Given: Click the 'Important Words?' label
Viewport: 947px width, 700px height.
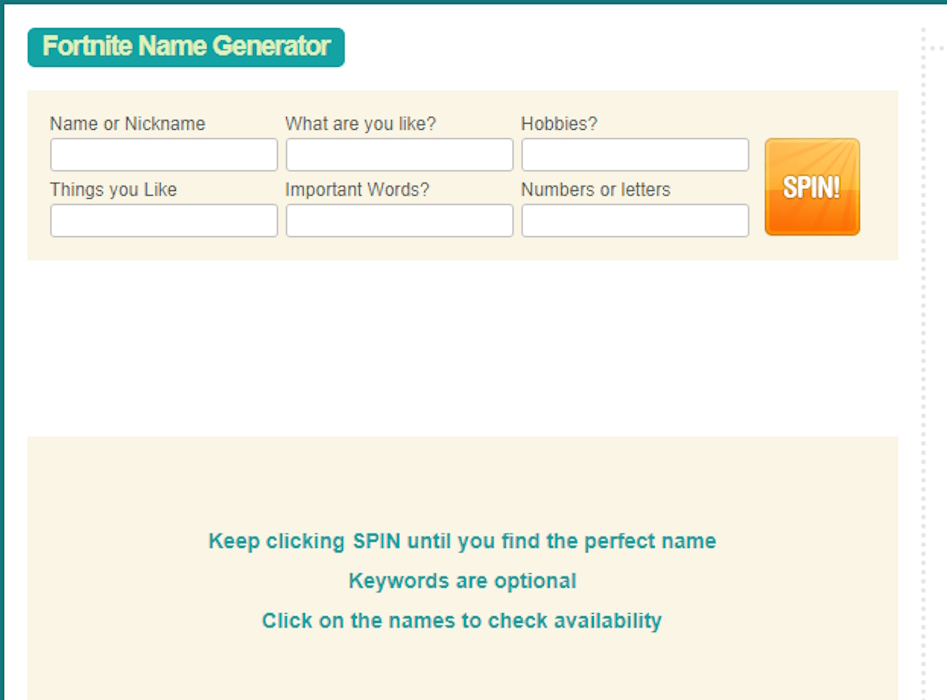Looking at the screenshot, I should pos(357,190).
